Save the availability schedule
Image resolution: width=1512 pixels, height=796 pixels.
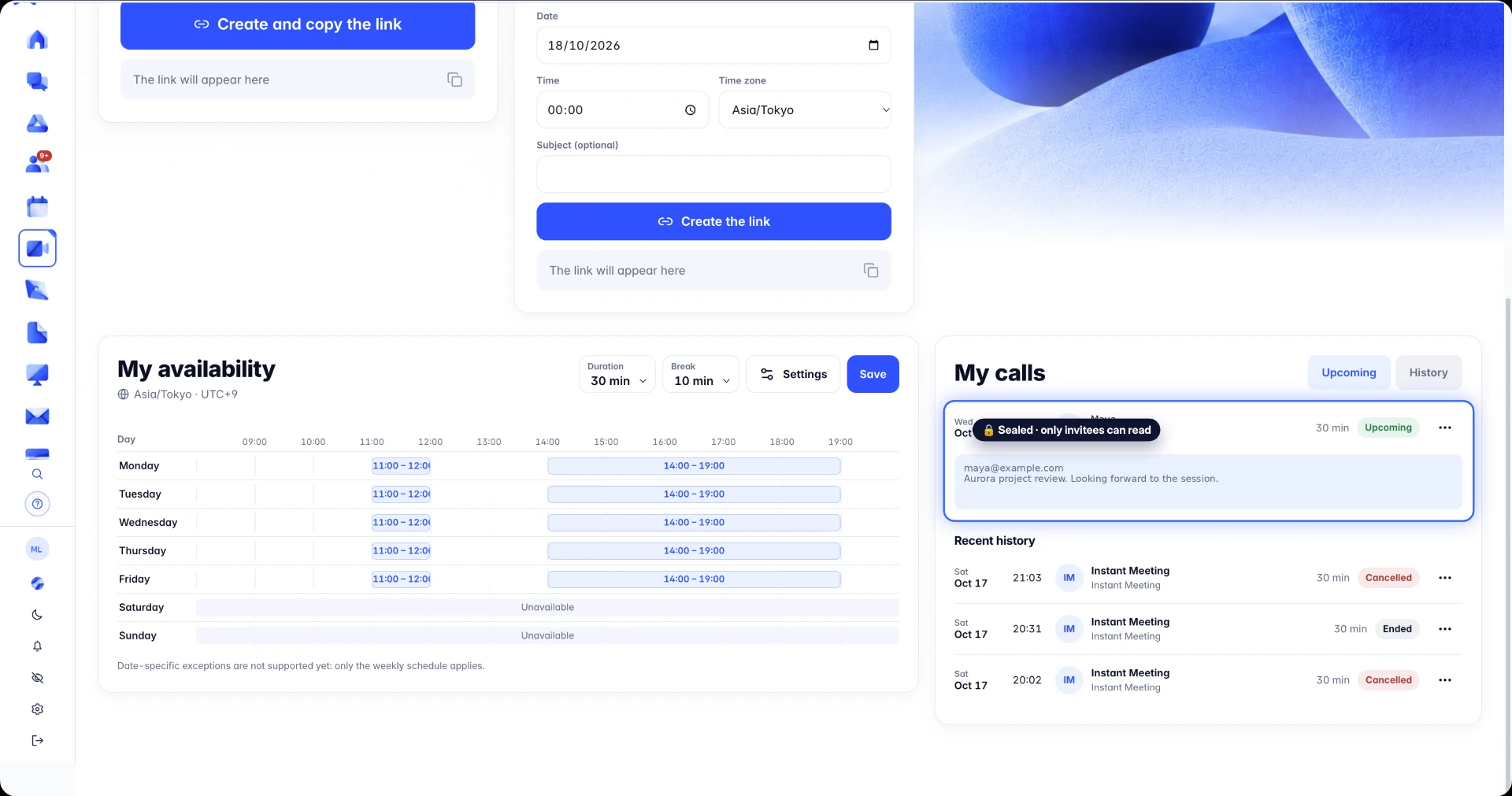pyautogui.click(x=873, y=374)
